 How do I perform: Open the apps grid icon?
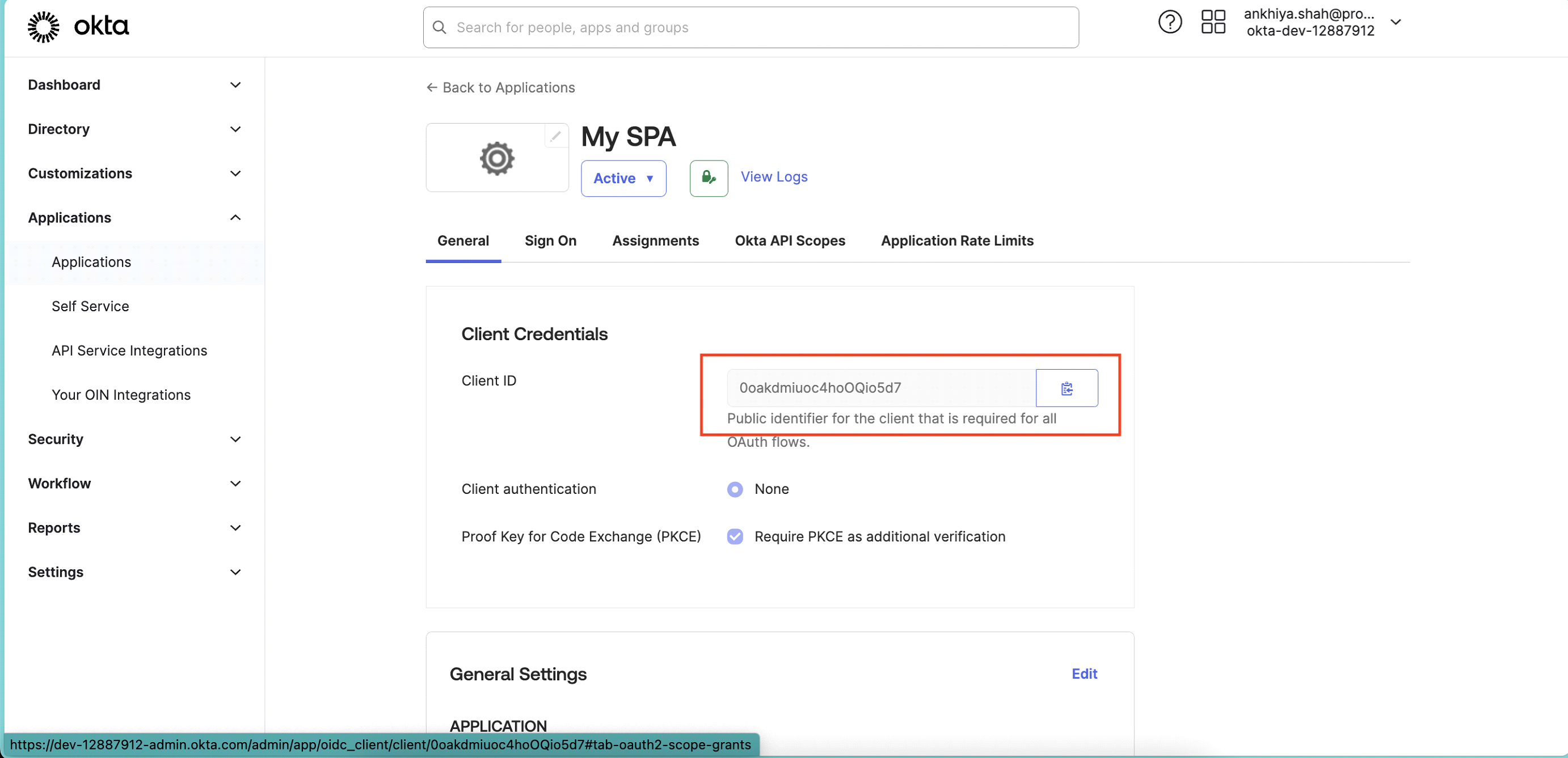coord(1212,23)
